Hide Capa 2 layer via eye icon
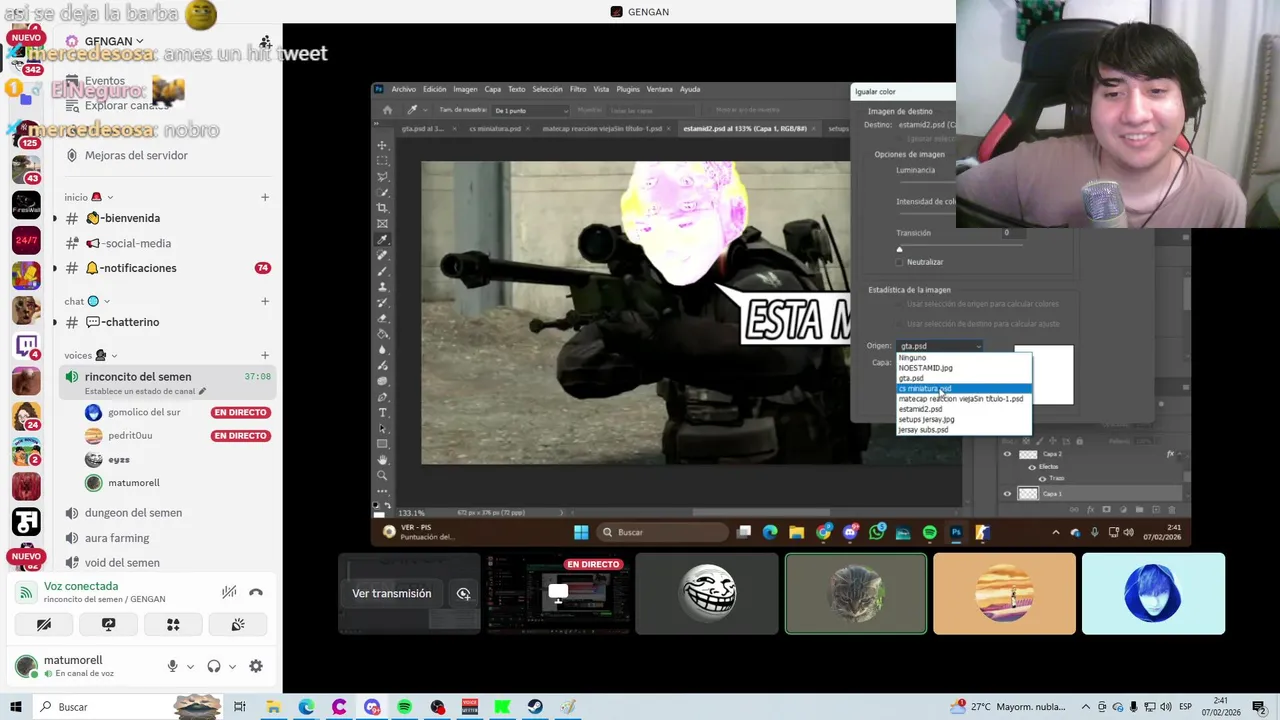 [x=1007, y=454]
